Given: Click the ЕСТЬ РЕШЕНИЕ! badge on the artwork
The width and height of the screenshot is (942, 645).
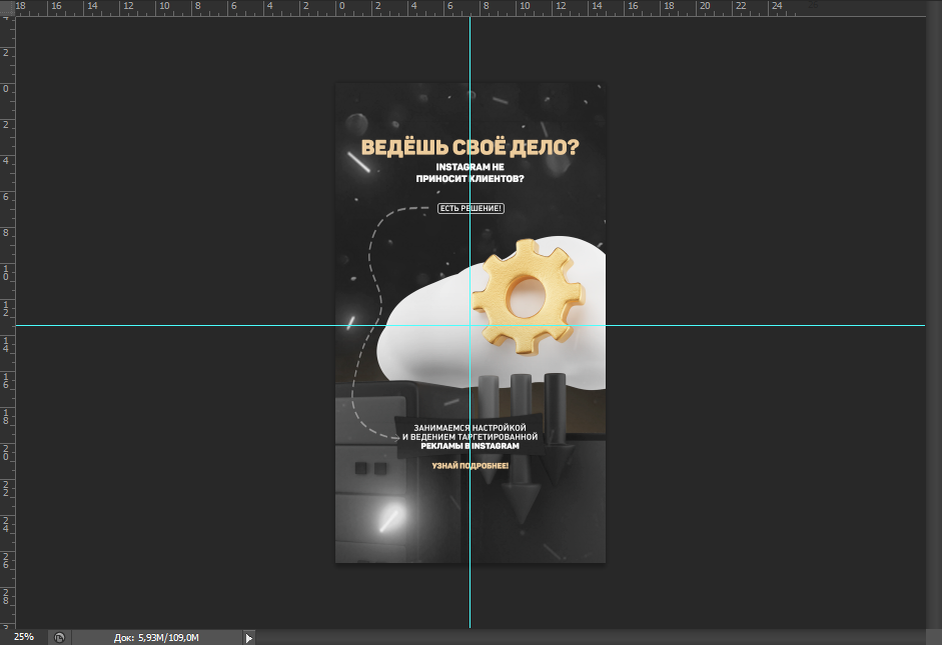Looking at the screenshot, I should (x=470, y=208).
